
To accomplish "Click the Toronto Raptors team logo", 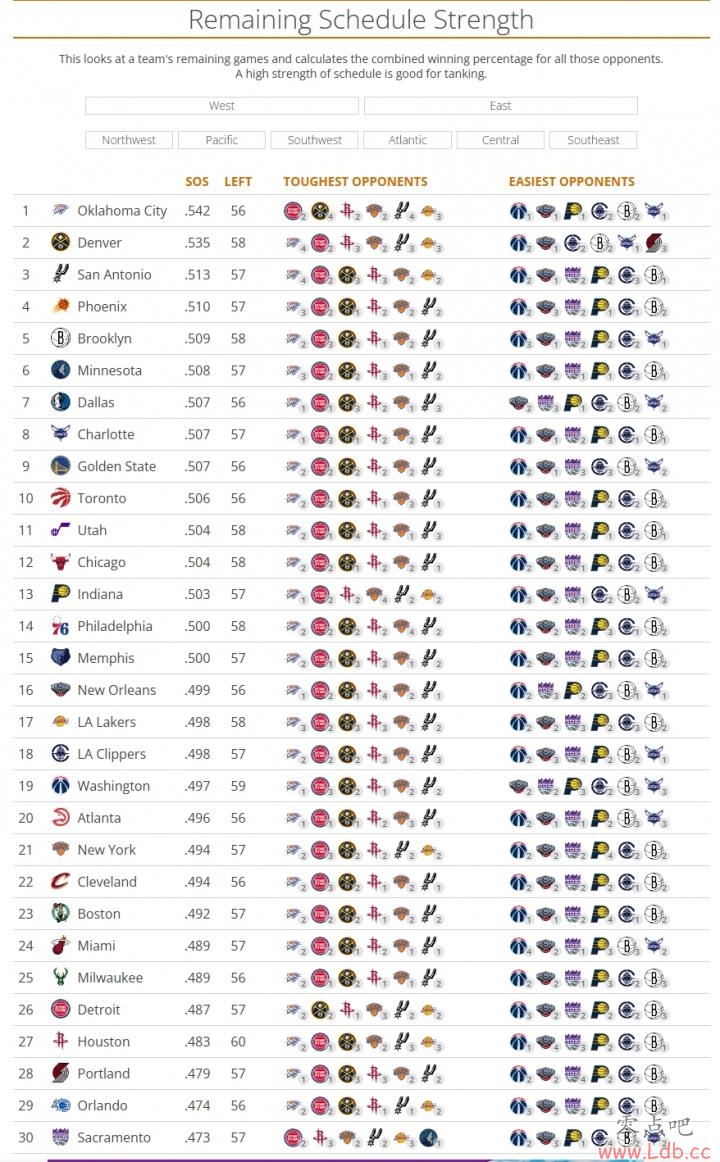I will click(x=61, y=498).
